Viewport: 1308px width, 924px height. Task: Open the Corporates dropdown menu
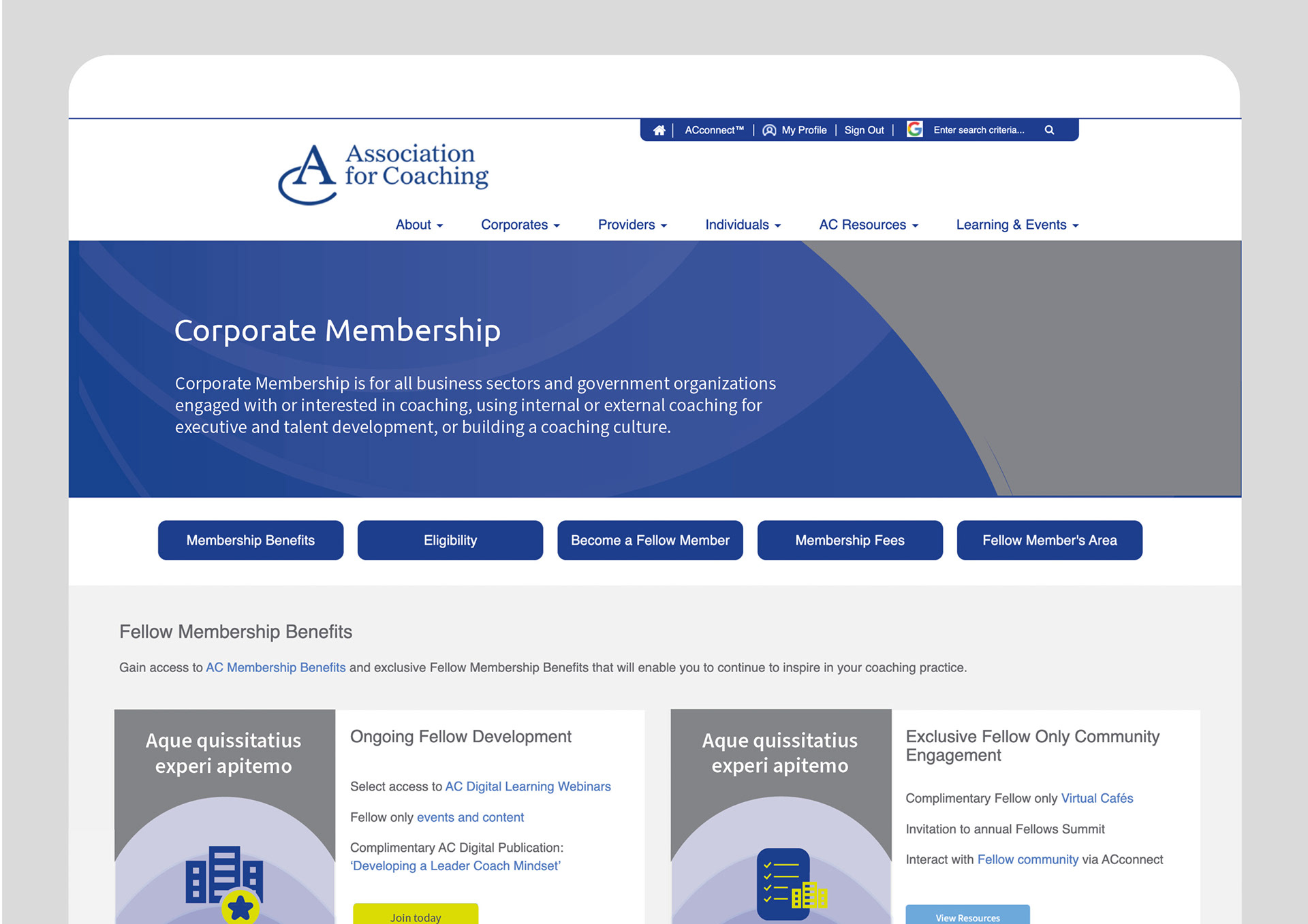(520, 225)
